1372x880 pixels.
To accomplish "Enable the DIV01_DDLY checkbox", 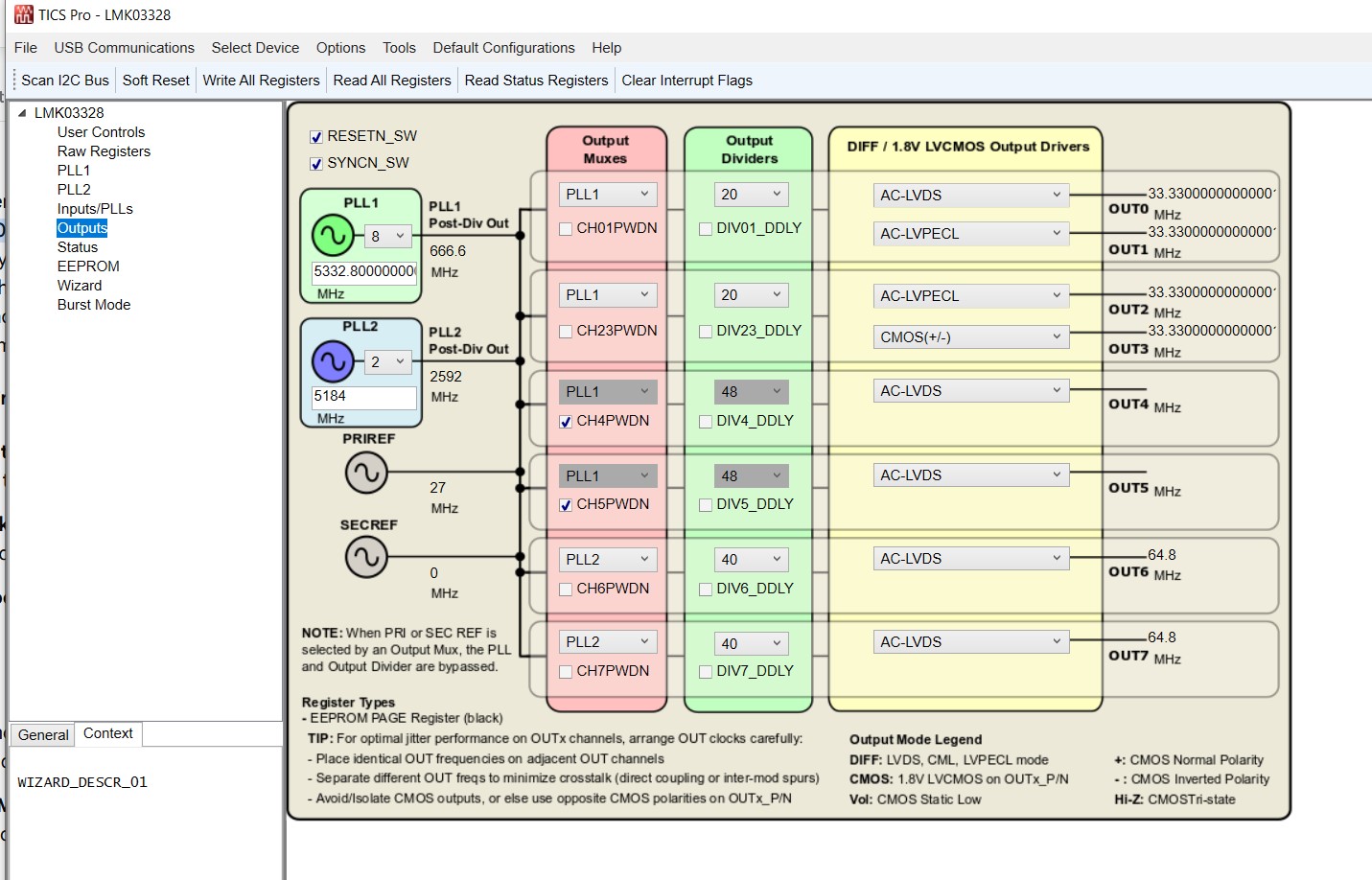I will pos(706,228).
